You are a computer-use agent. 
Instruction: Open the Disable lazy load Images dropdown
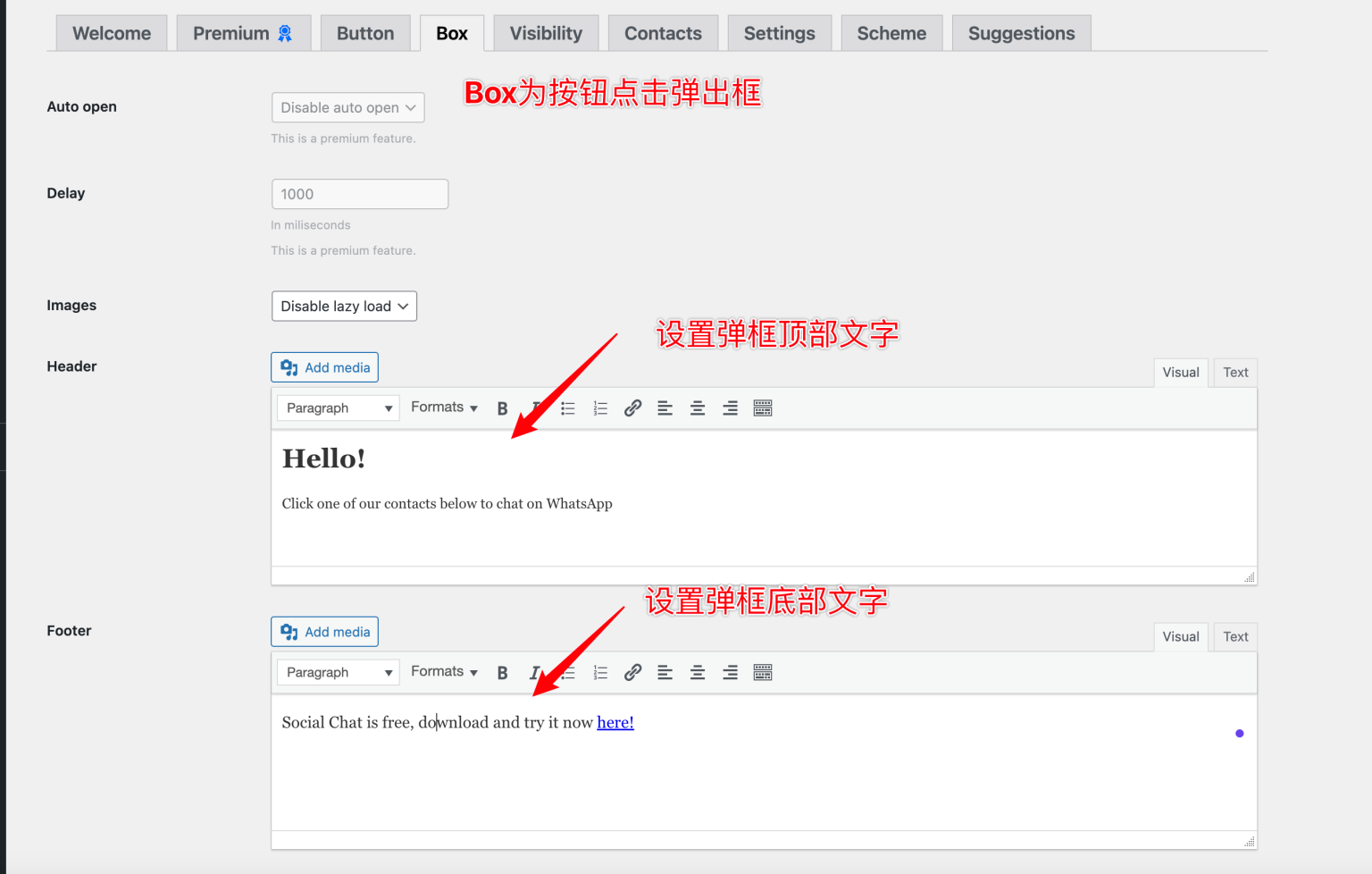point(344,306)
